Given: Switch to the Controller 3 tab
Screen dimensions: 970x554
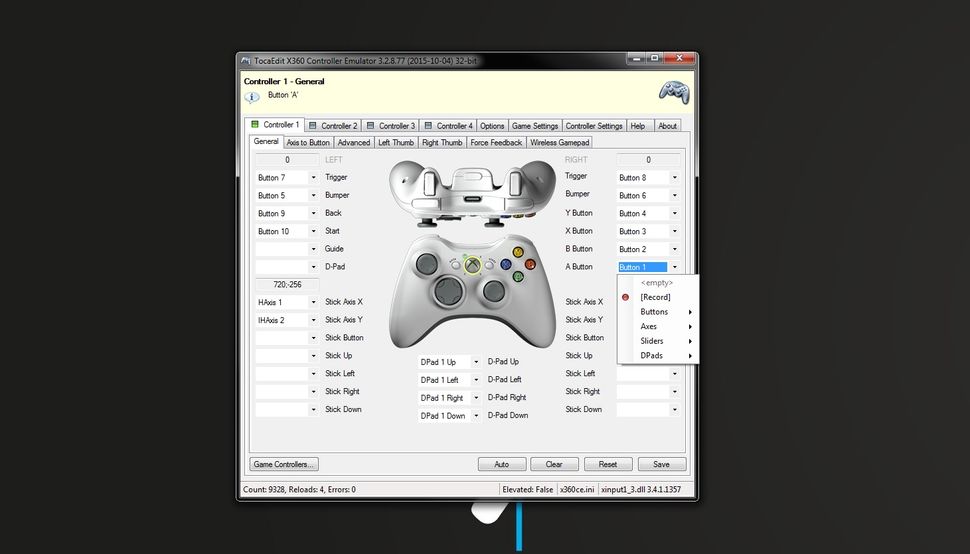Looking at the screenshot, I should (391, 126).
